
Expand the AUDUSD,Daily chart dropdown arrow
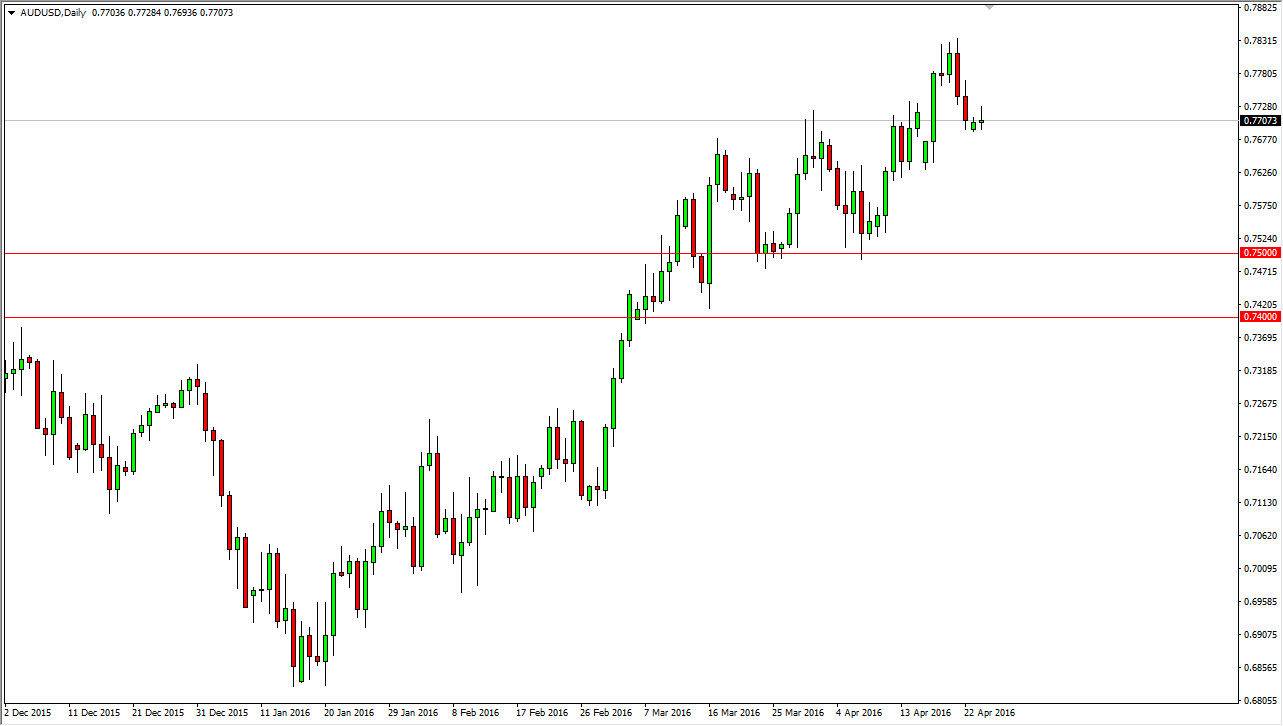coord(12,12)
